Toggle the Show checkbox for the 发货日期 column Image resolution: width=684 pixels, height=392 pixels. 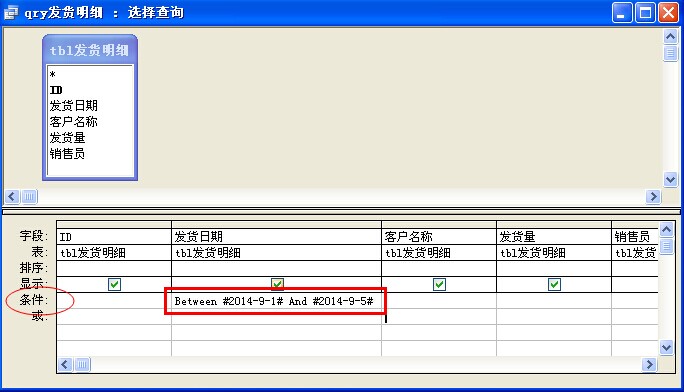277,284
